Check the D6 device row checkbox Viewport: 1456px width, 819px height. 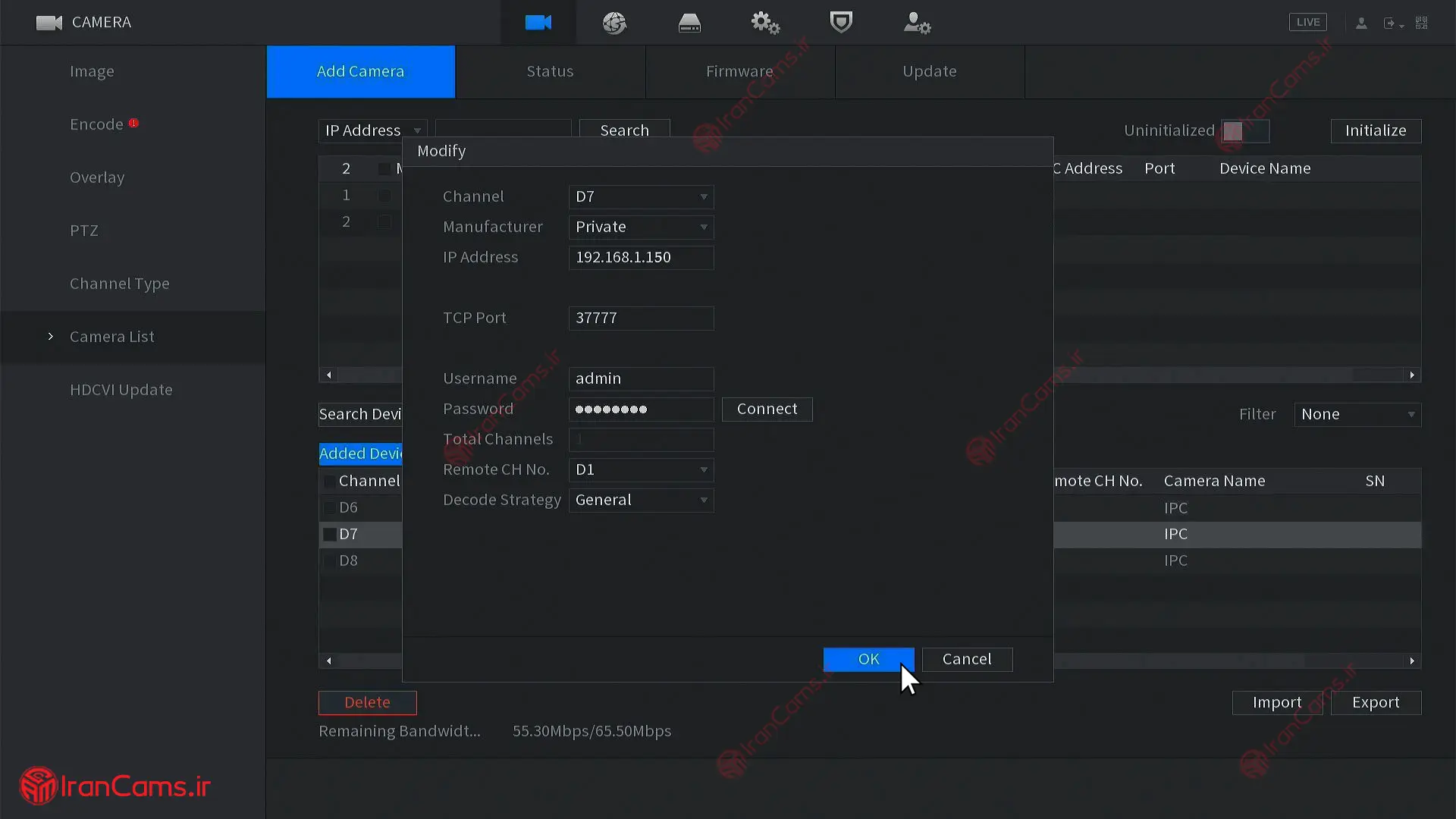tap(329, 508)
